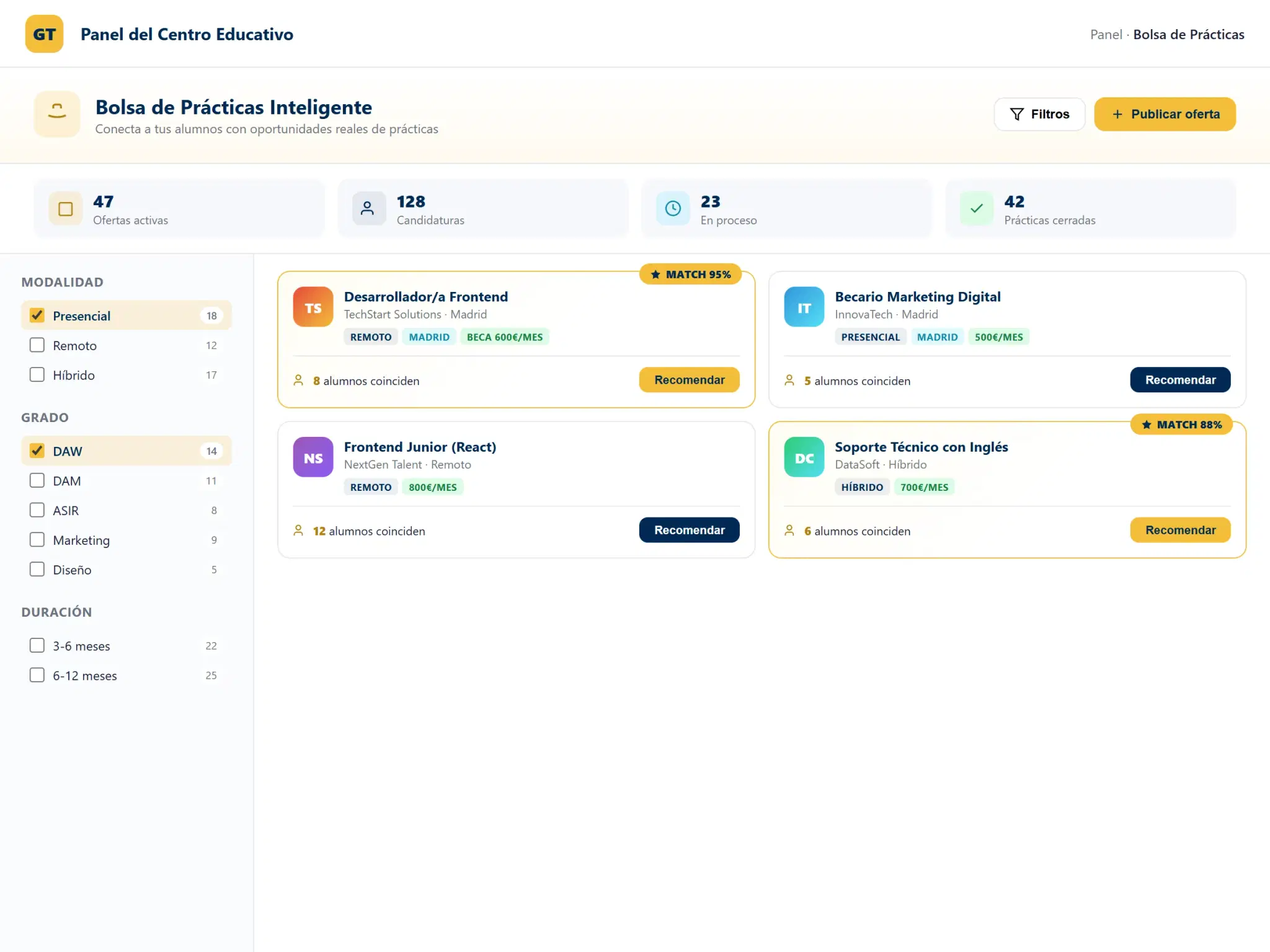Click the Bolsa de Prácticas header icon

click(x=57, y=114)
